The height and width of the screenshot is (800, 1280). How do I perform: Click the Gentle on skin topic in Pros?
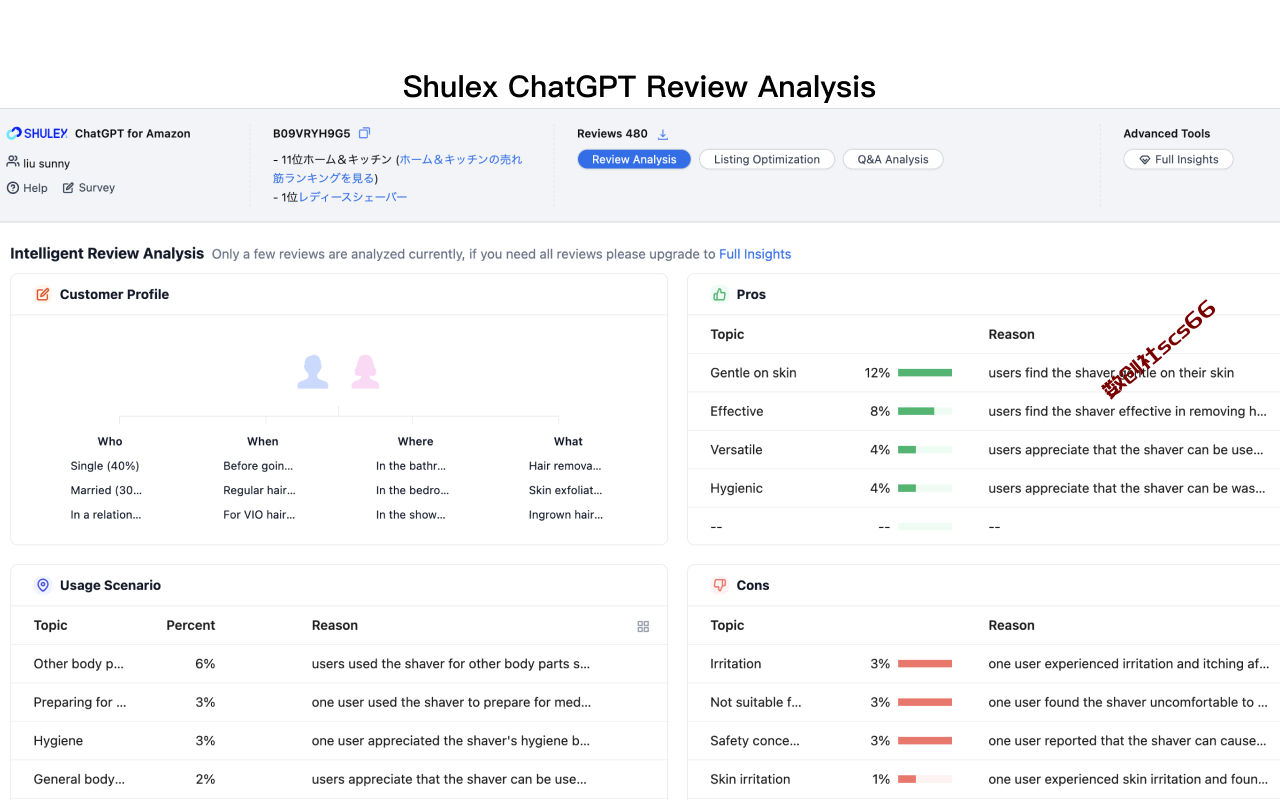tap(753, 373)
